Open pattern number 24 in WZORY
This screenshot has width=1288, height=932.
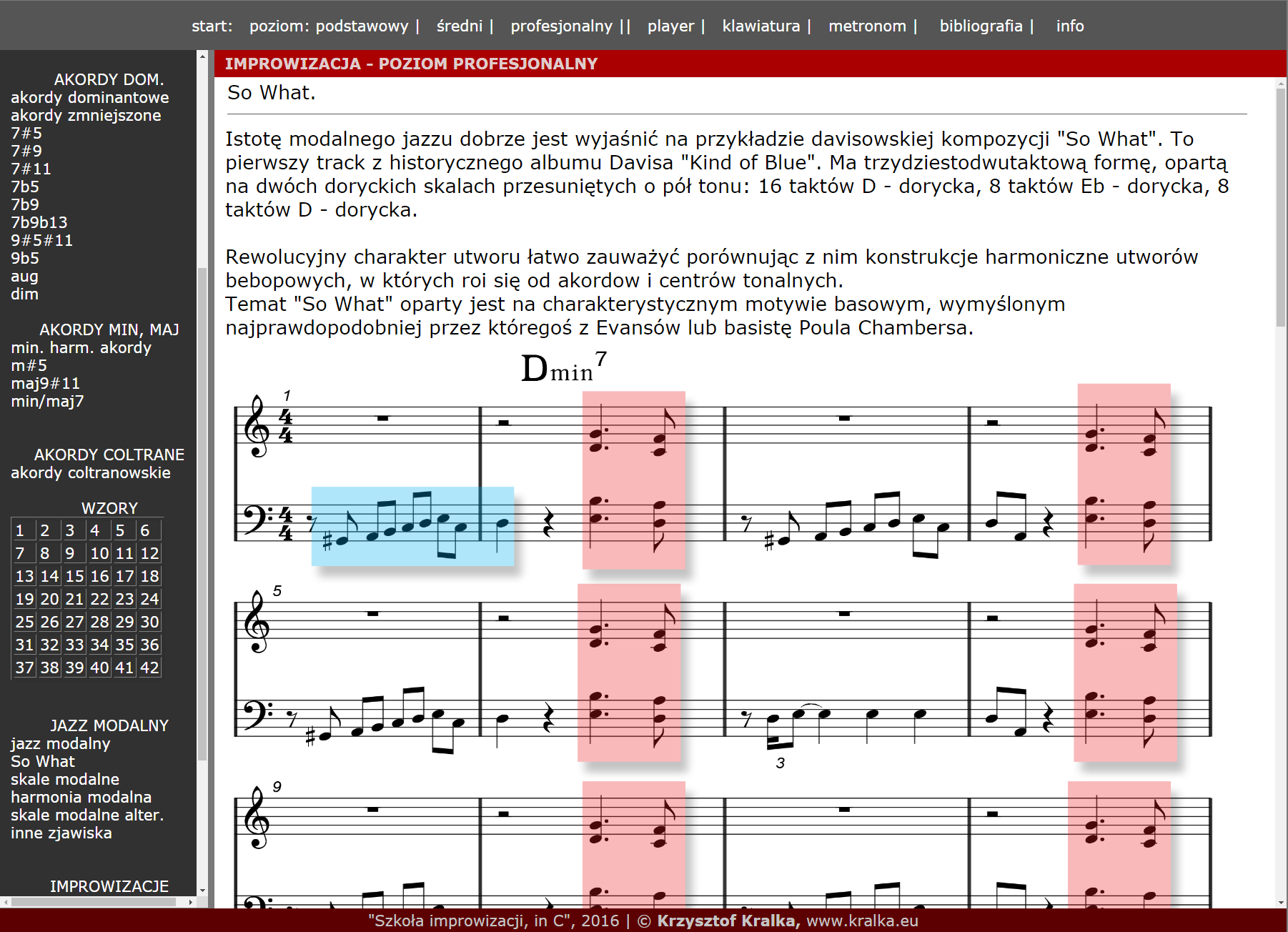[x=149, y=599]
